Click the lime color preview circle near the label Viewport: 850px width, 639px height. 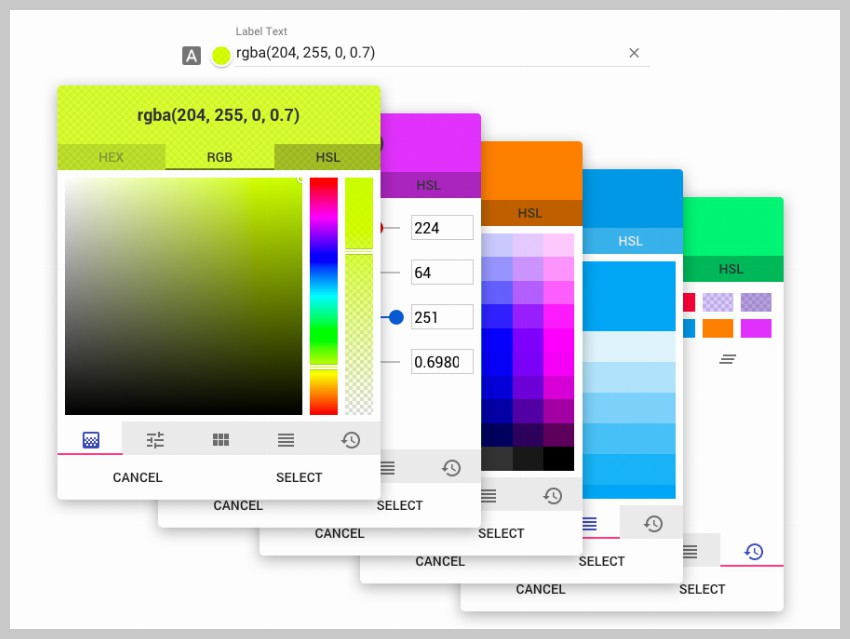221,55
